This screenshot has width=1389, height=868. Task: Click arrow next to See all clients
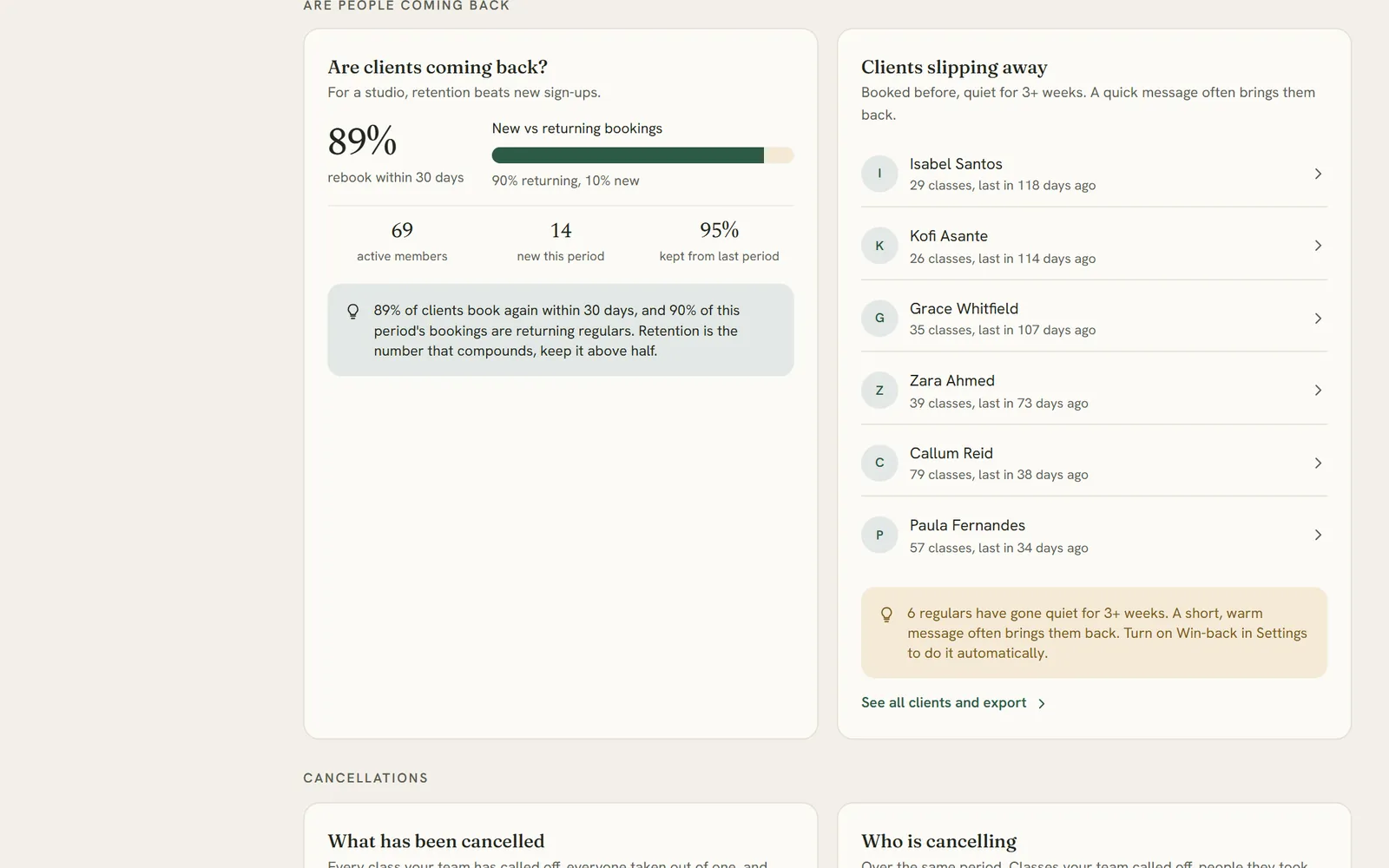pos(1042,704)
